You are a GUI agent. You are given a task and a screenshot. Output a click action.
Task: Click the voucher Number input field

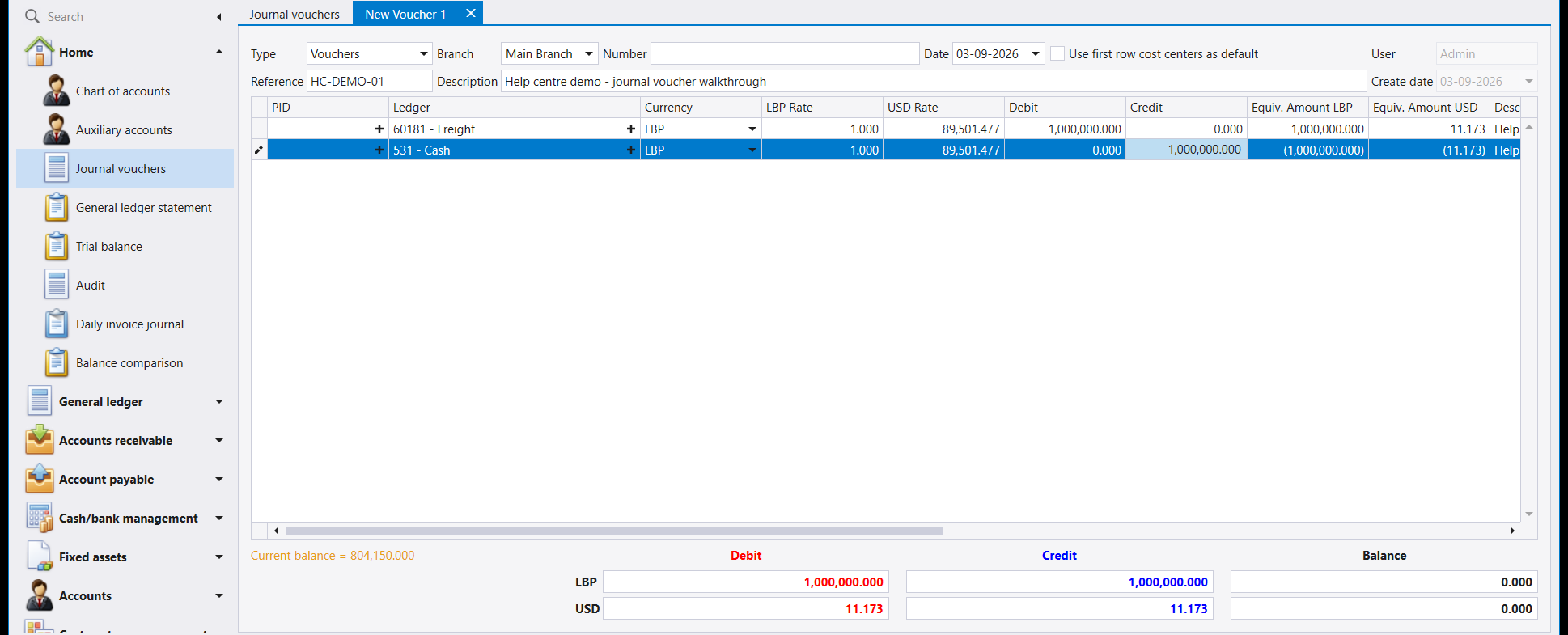coord(785,53)
